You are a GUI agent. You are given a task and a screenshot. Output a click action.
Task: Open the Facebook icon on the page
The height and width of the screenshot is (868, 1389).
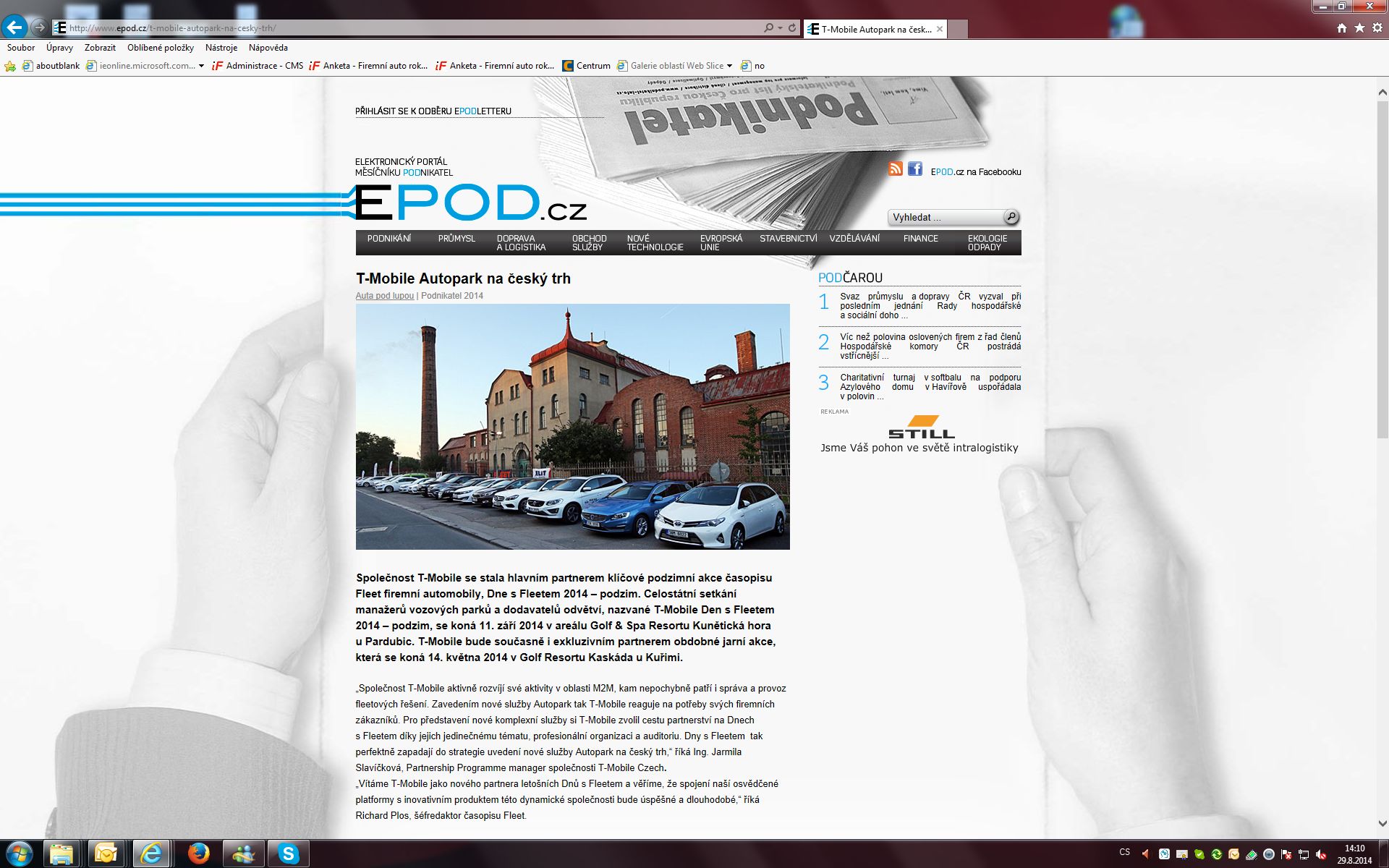tap(915, 169)
